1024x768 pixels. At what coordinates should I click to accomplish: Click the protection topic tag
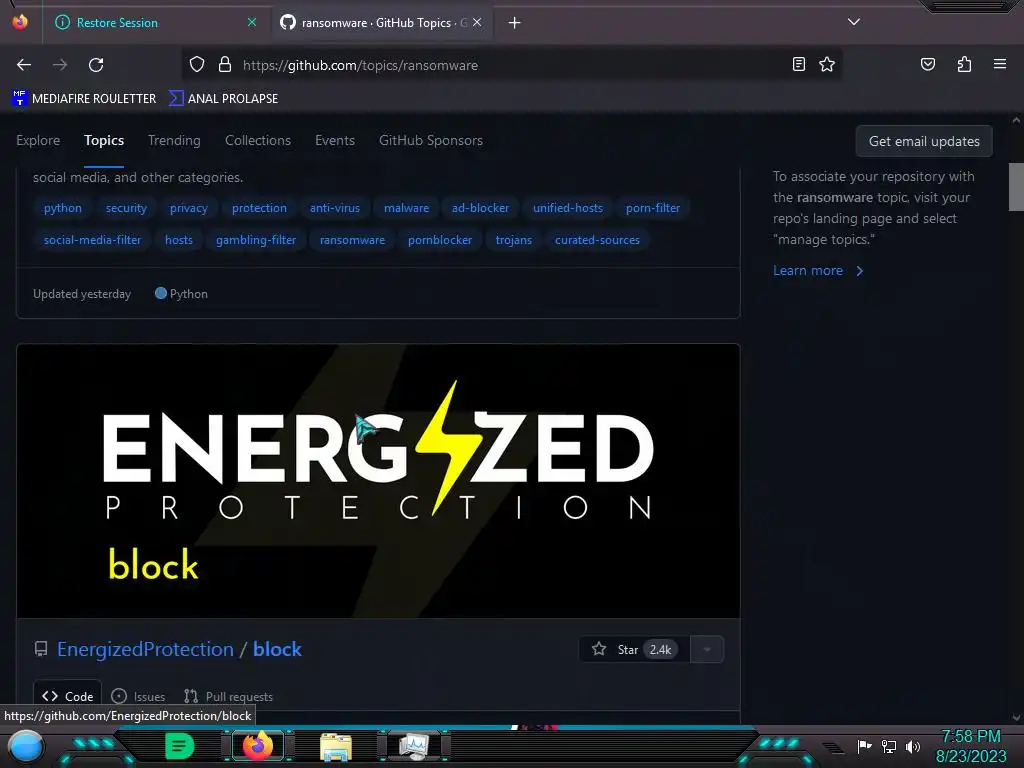coord(259,208)
